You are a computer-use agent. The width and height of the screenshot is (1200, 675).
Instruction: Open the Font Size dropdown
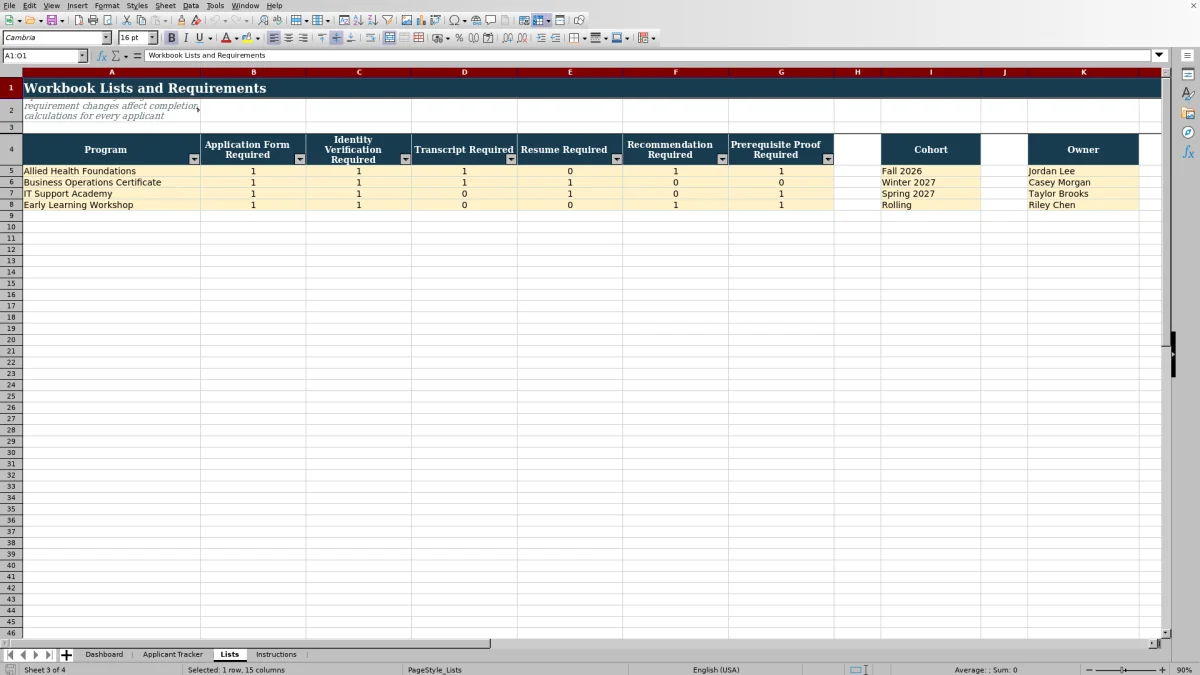click(153, 38)
